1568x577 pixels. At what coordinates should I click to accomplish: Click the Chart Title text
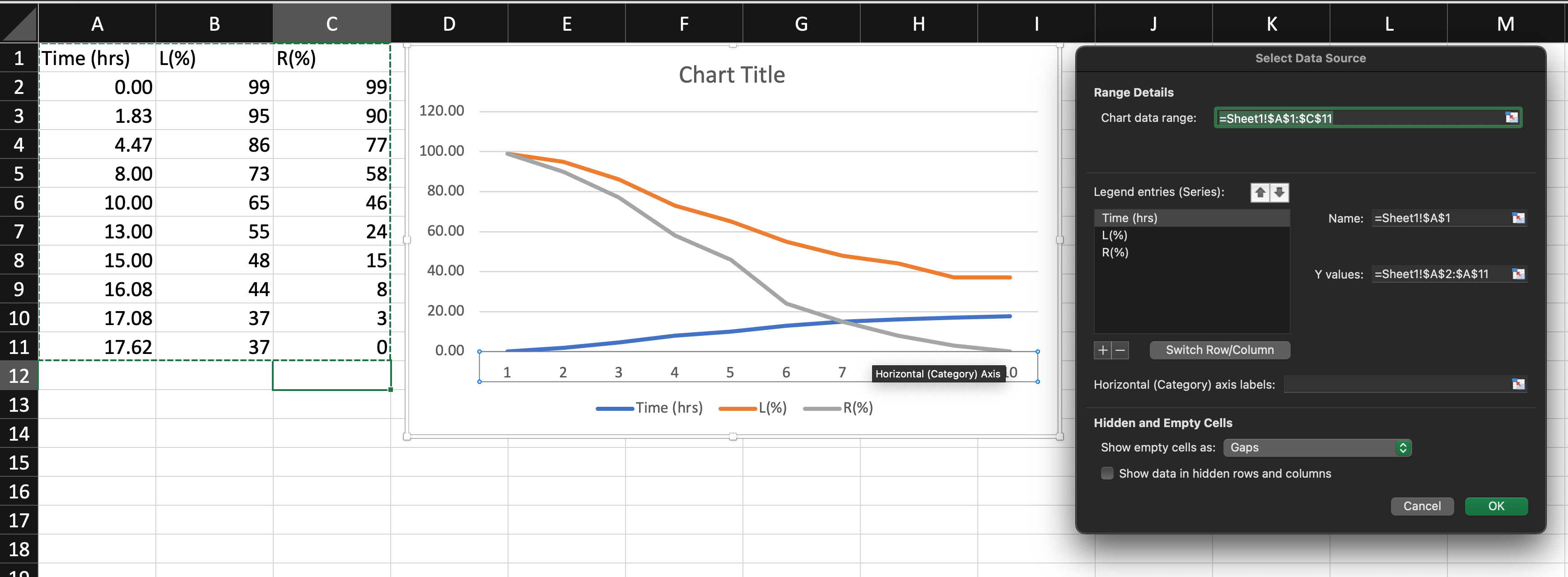click(731, 75)
